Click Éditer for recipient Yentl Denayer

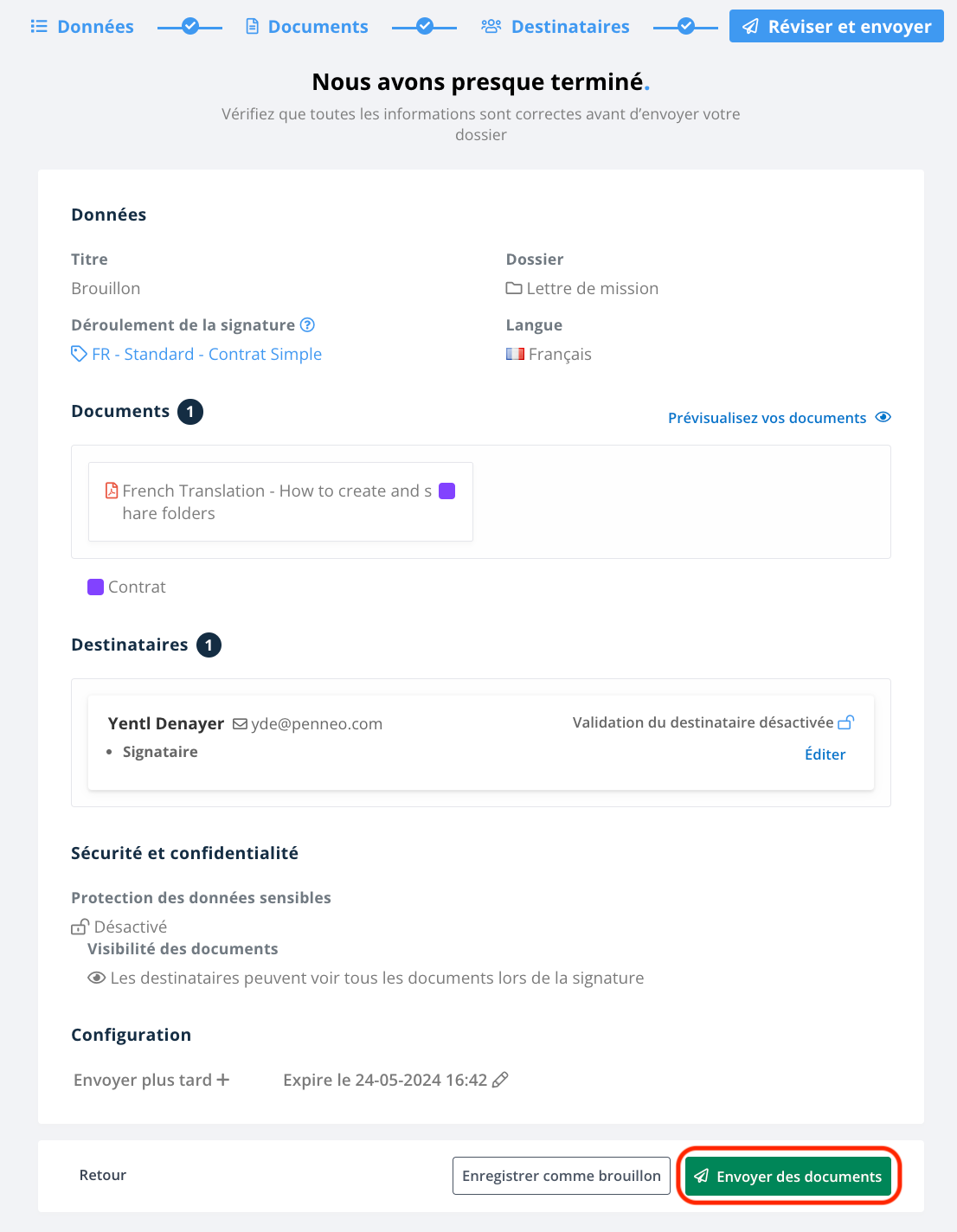(825, 754)
